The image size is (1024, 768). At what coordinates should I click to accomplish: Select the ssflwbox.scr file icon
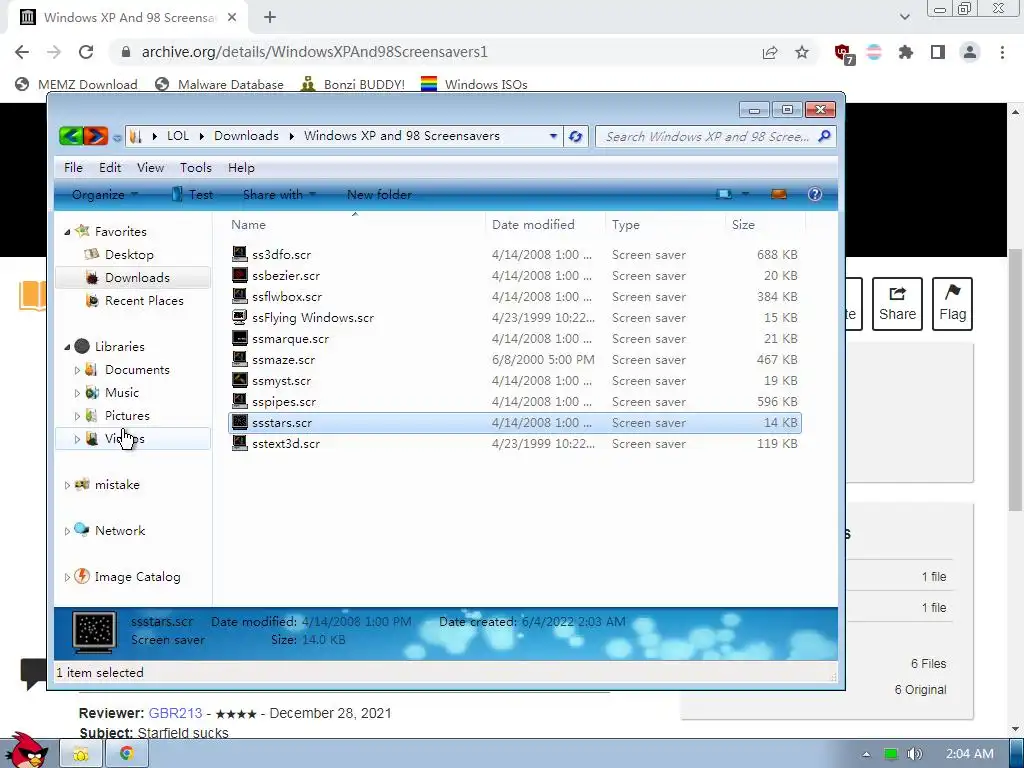click(x=240, y=296)
